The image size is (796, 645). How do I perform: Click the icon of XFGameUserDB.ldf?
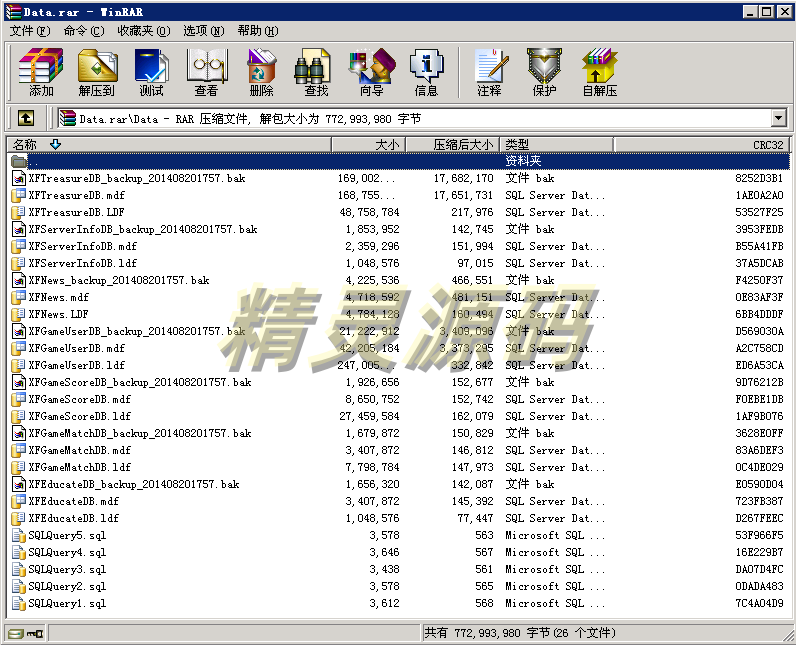tap(19, 365)
